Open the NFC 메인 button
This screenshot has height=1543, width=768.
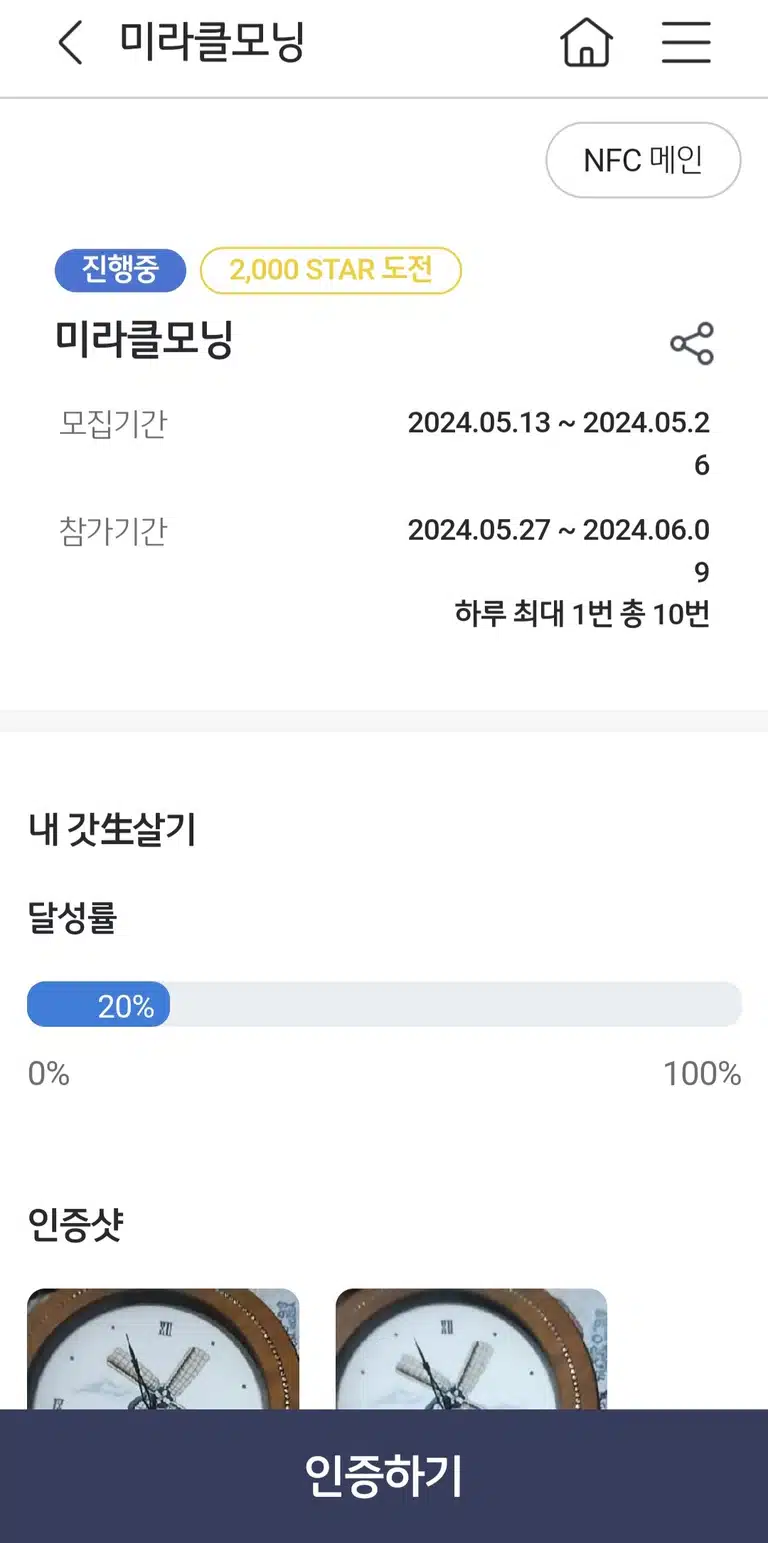(x=643, y=160)
